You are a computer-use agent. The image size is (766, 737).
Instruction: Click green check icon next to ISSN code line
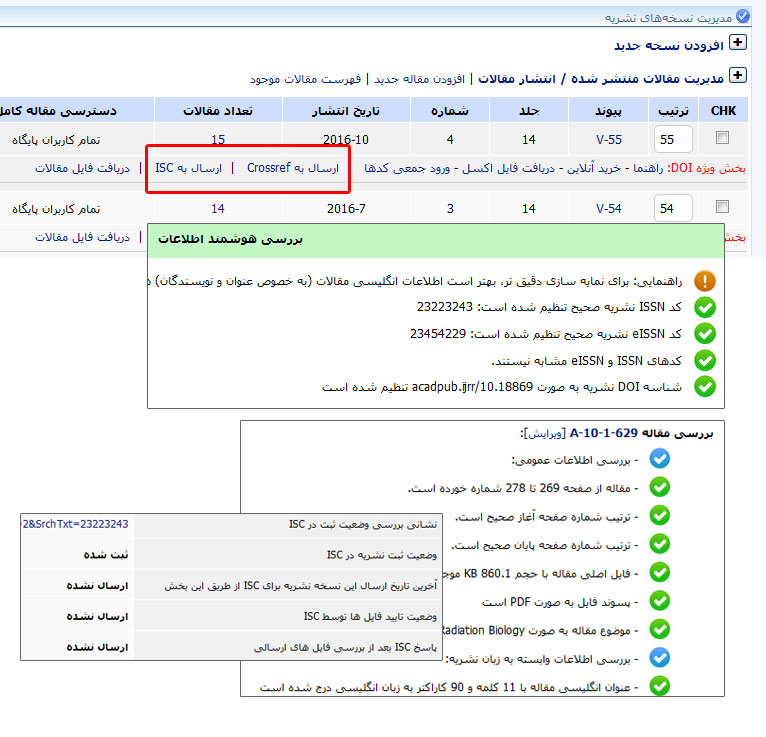pos(705,308)
